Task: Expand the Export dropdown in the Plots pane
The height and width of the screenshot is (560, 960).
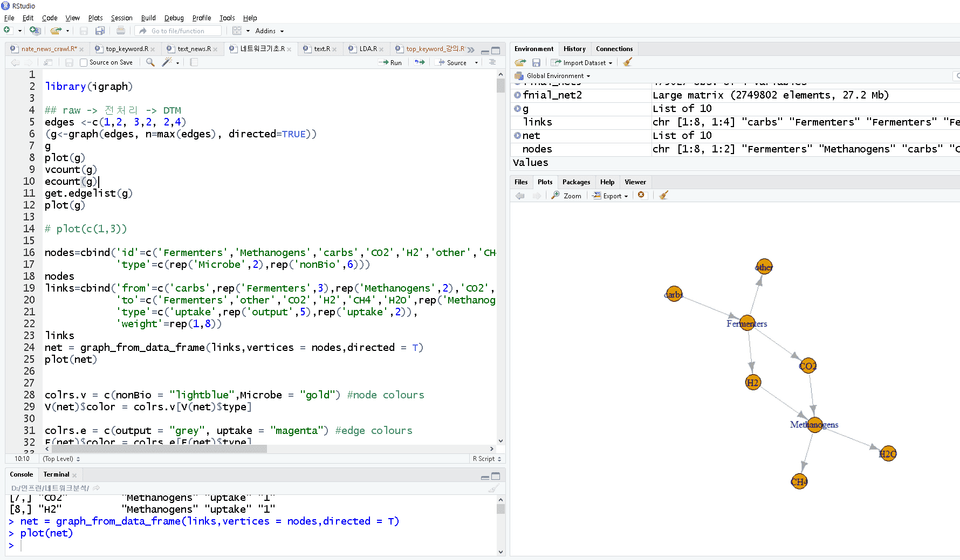Action: [x=610, y=196]
